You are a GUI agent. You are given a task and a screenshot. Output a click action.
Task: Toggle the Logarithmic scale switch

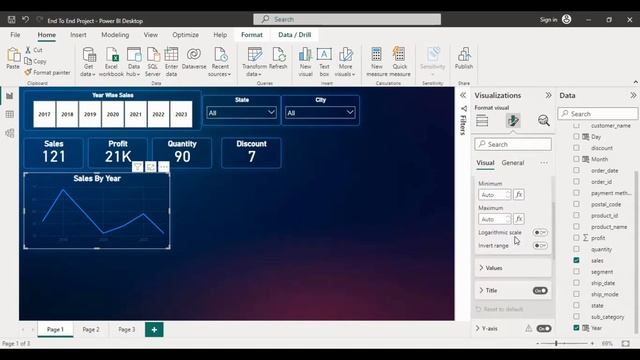click(540, 232)
